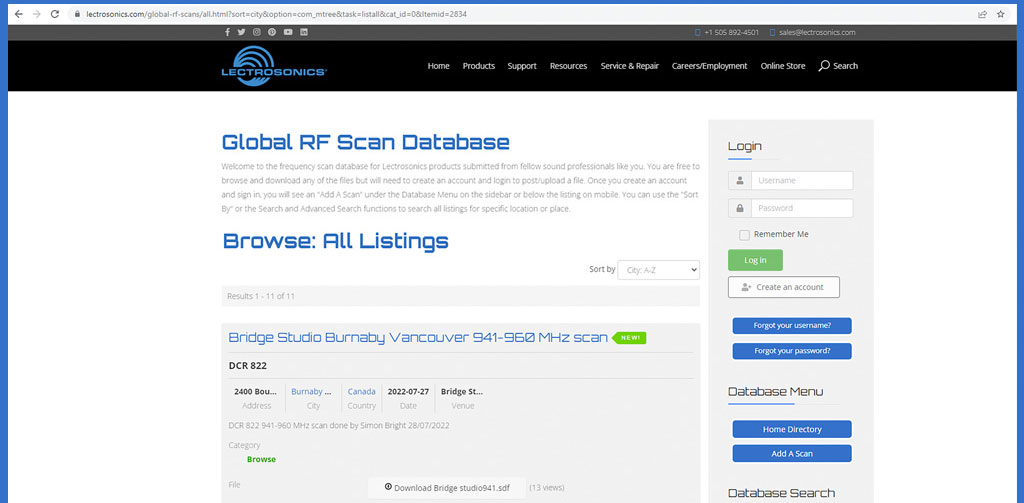This screenshot has height=503, width=1024.
Task: Open the Twitter icon in top bar
Action: 242,32
